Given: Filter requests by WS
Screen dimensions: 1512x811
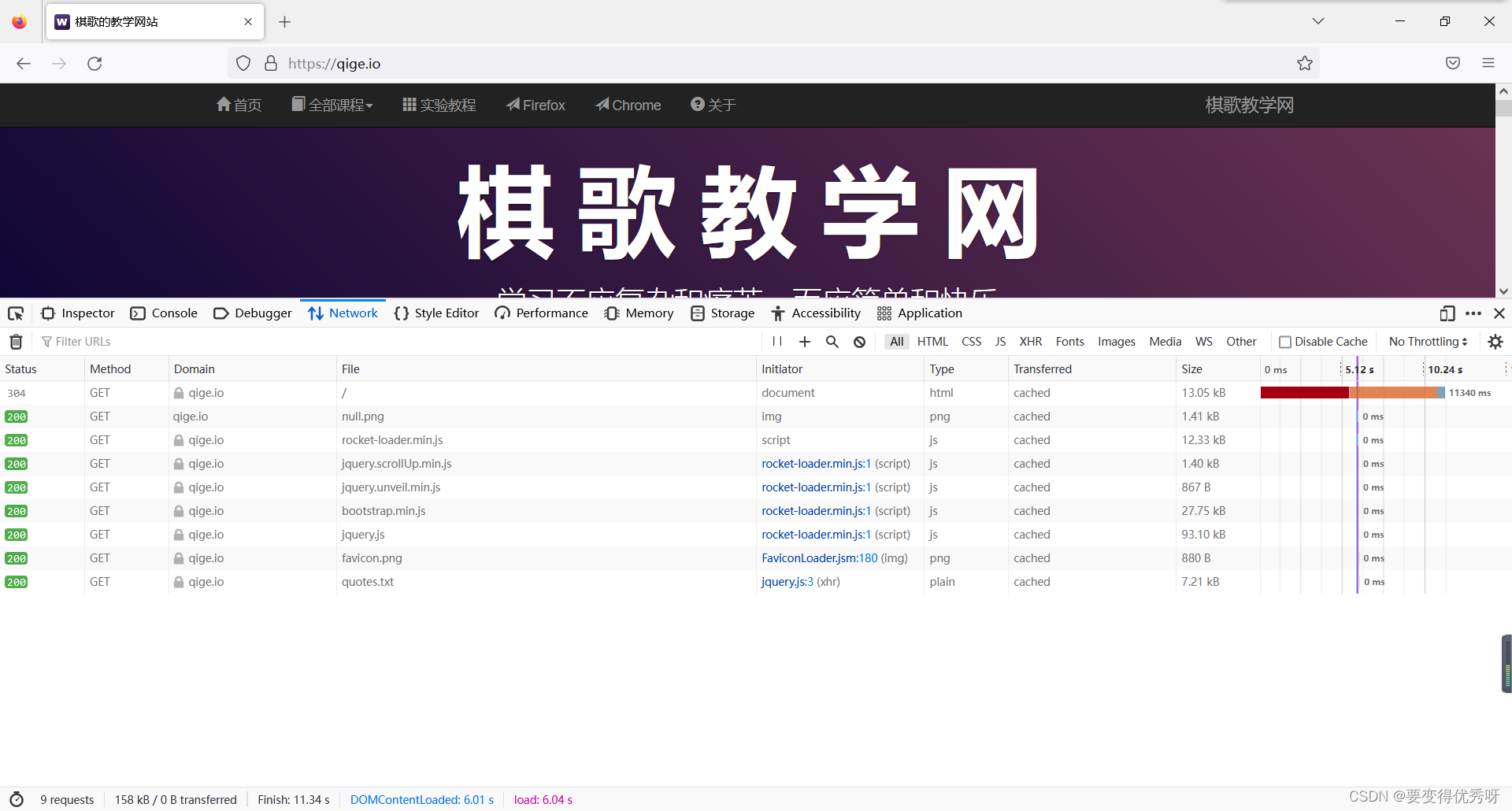Looking at the screenshot, I should pos(1204,342).
